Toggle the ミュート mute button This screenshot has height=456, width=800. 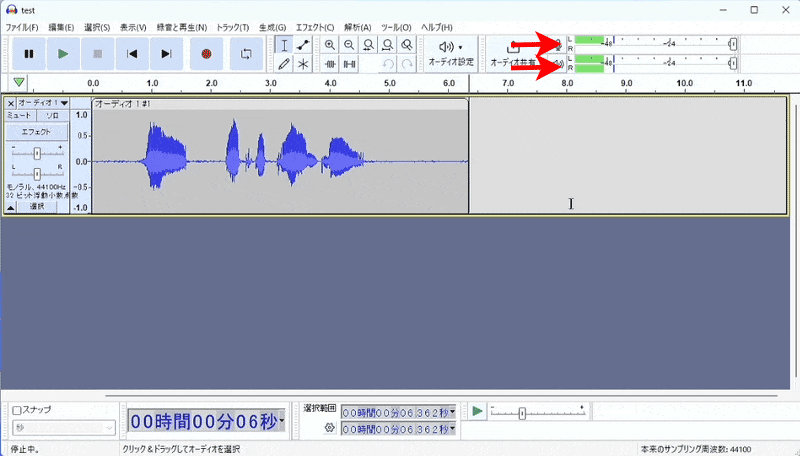[21, 116]
